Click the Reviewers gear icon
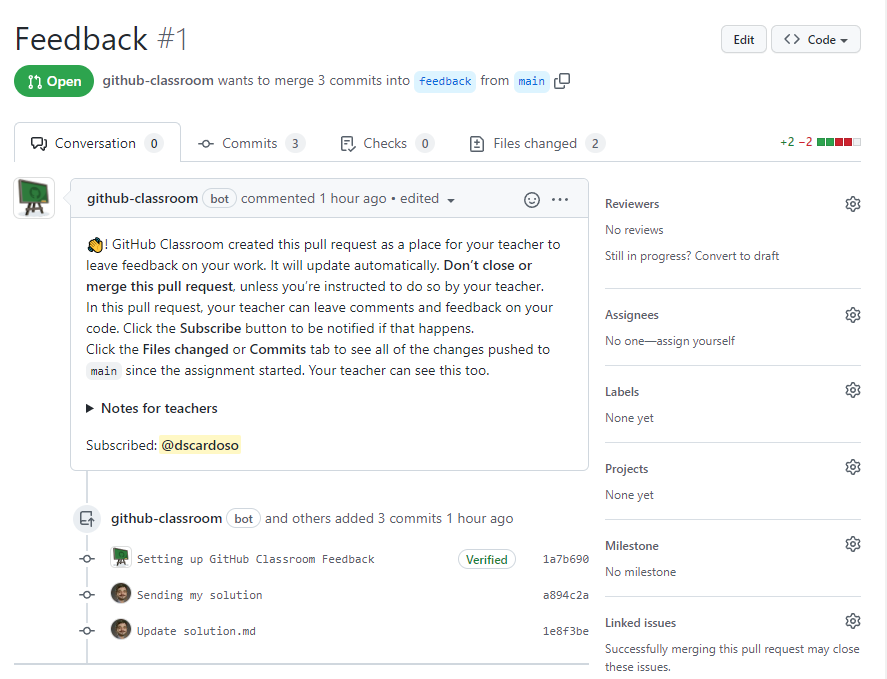 (852, 204)
